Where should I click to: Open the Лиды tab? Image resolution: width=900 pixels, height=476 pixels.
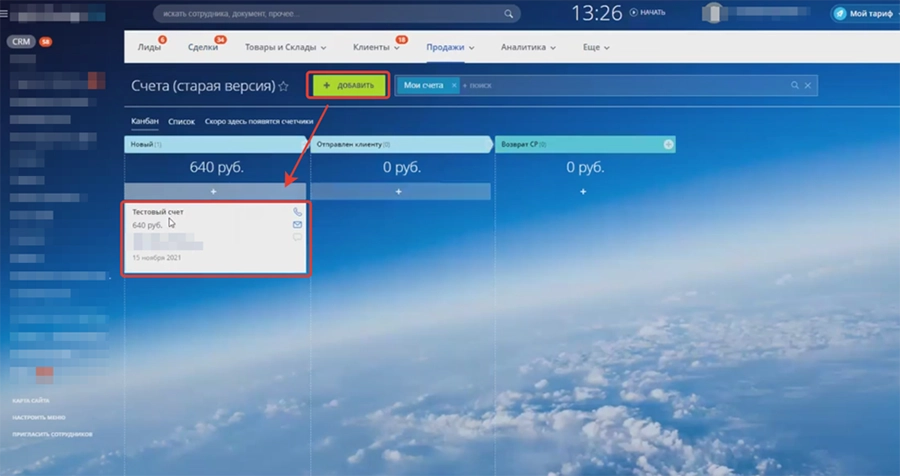(149, 47)
